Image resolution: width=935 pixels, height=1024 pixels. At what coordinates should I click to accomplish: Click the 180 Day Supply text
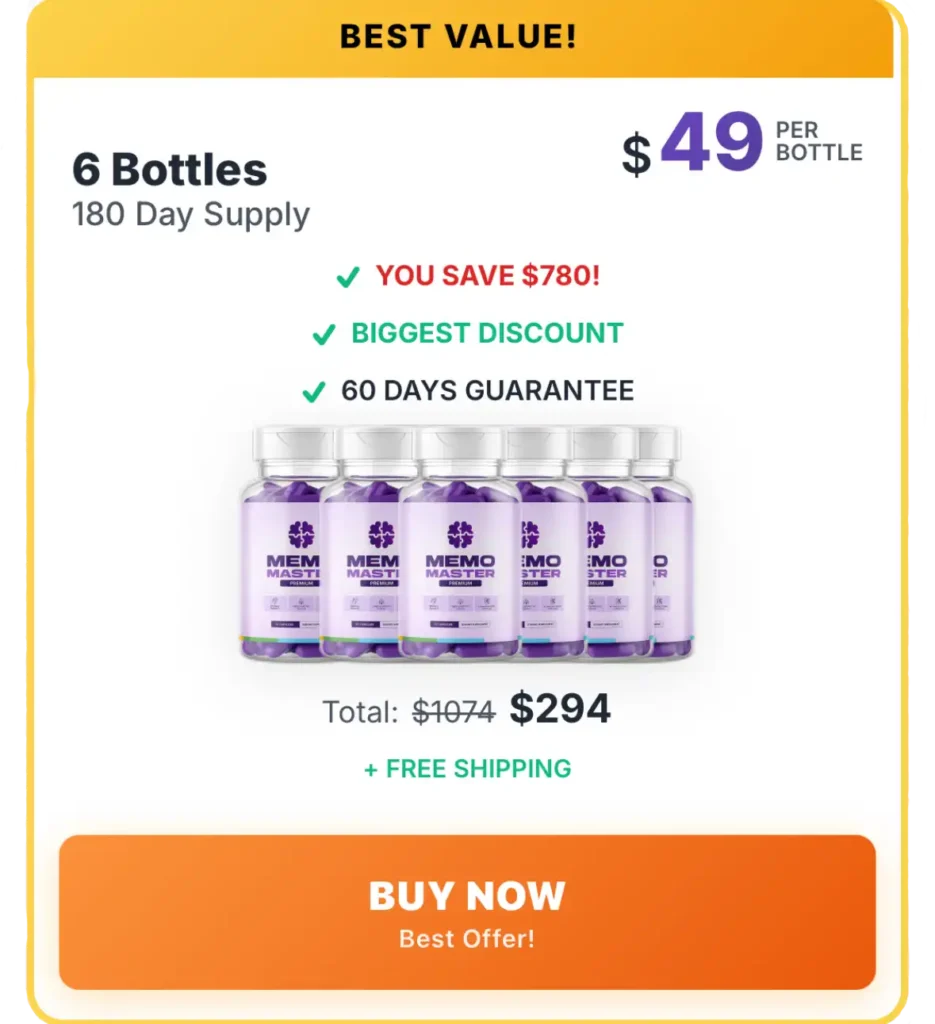[191, 215]
